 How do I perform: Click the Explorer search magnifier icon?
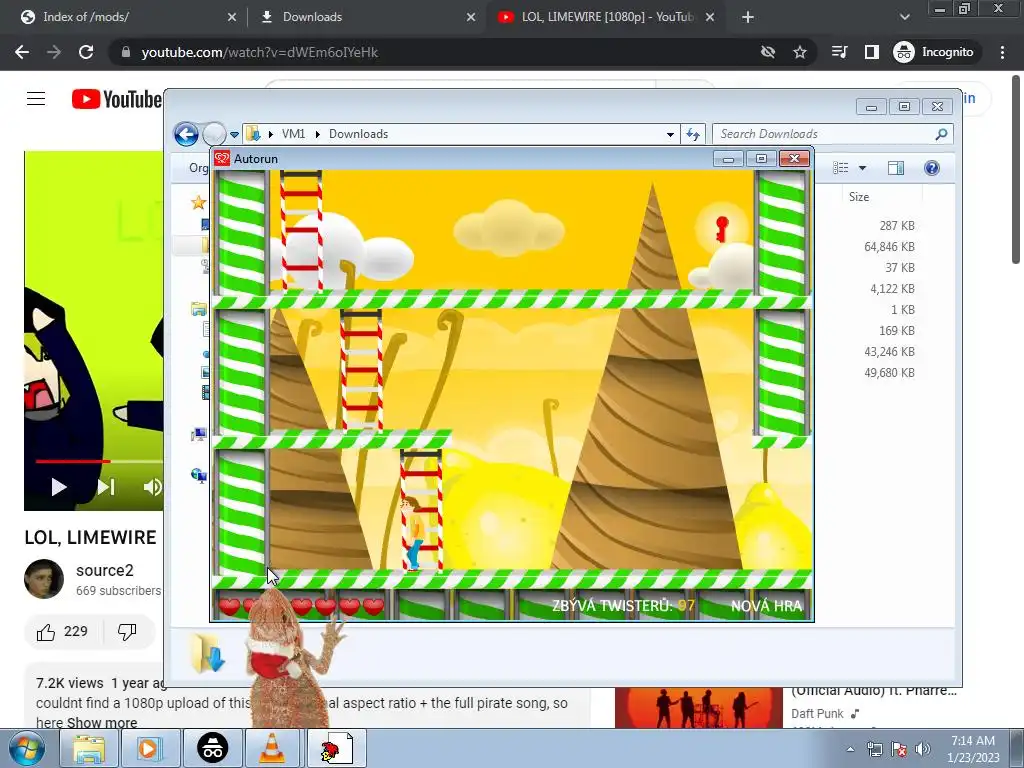pos(941,134)
